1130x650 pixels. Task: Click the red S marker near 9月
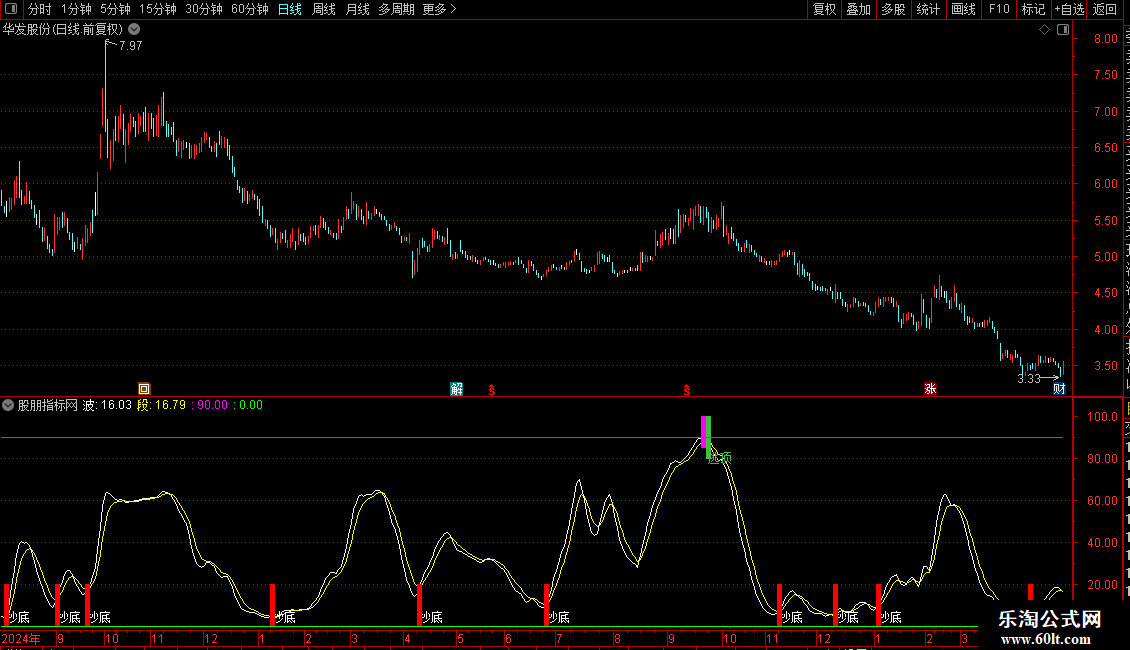pos(687,390)
